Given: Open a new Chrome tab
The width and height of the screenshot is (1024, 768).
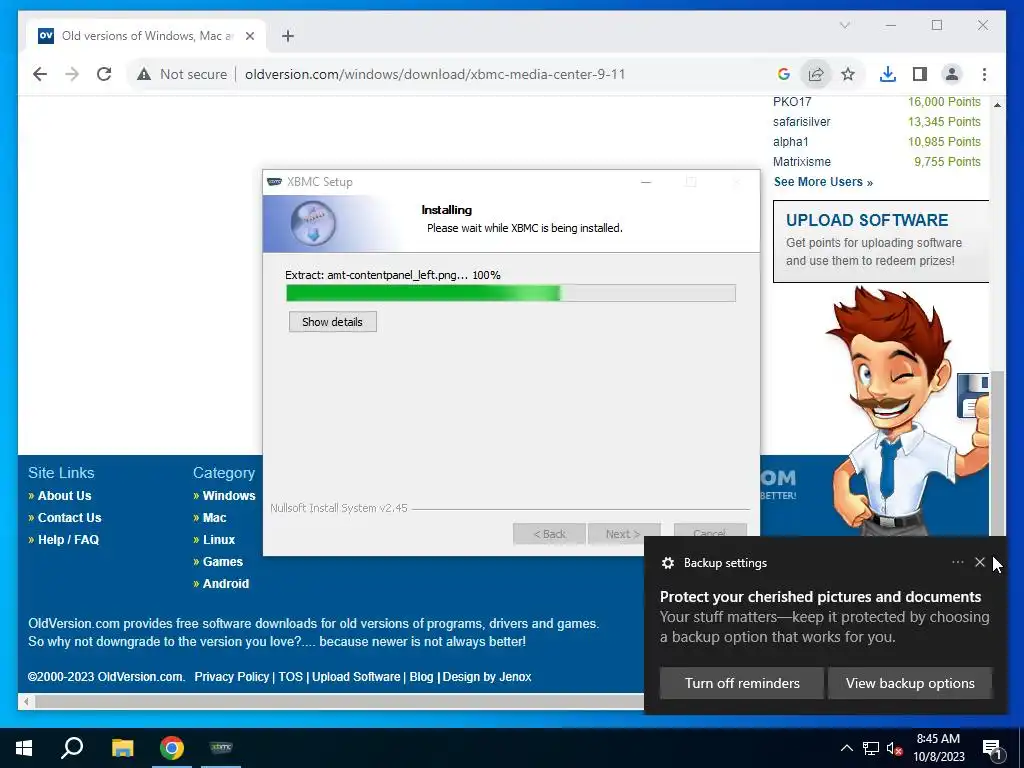Looking at the screenshot, I should tap(288, 36).
